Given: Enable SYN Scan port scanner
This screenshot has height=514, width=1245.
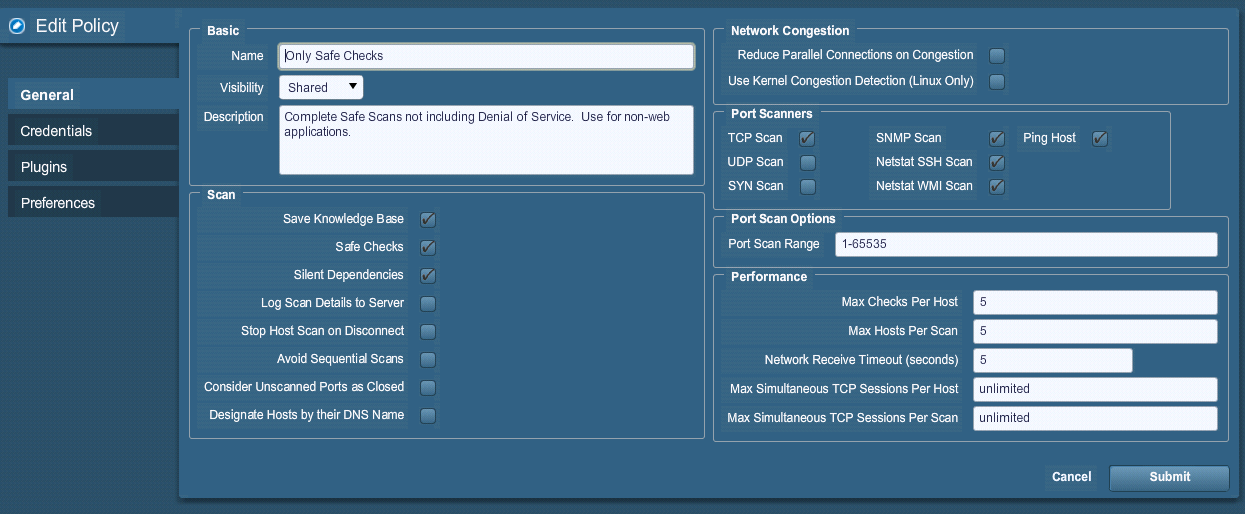Looking at the screenshot, I should (x=808, y=186).
